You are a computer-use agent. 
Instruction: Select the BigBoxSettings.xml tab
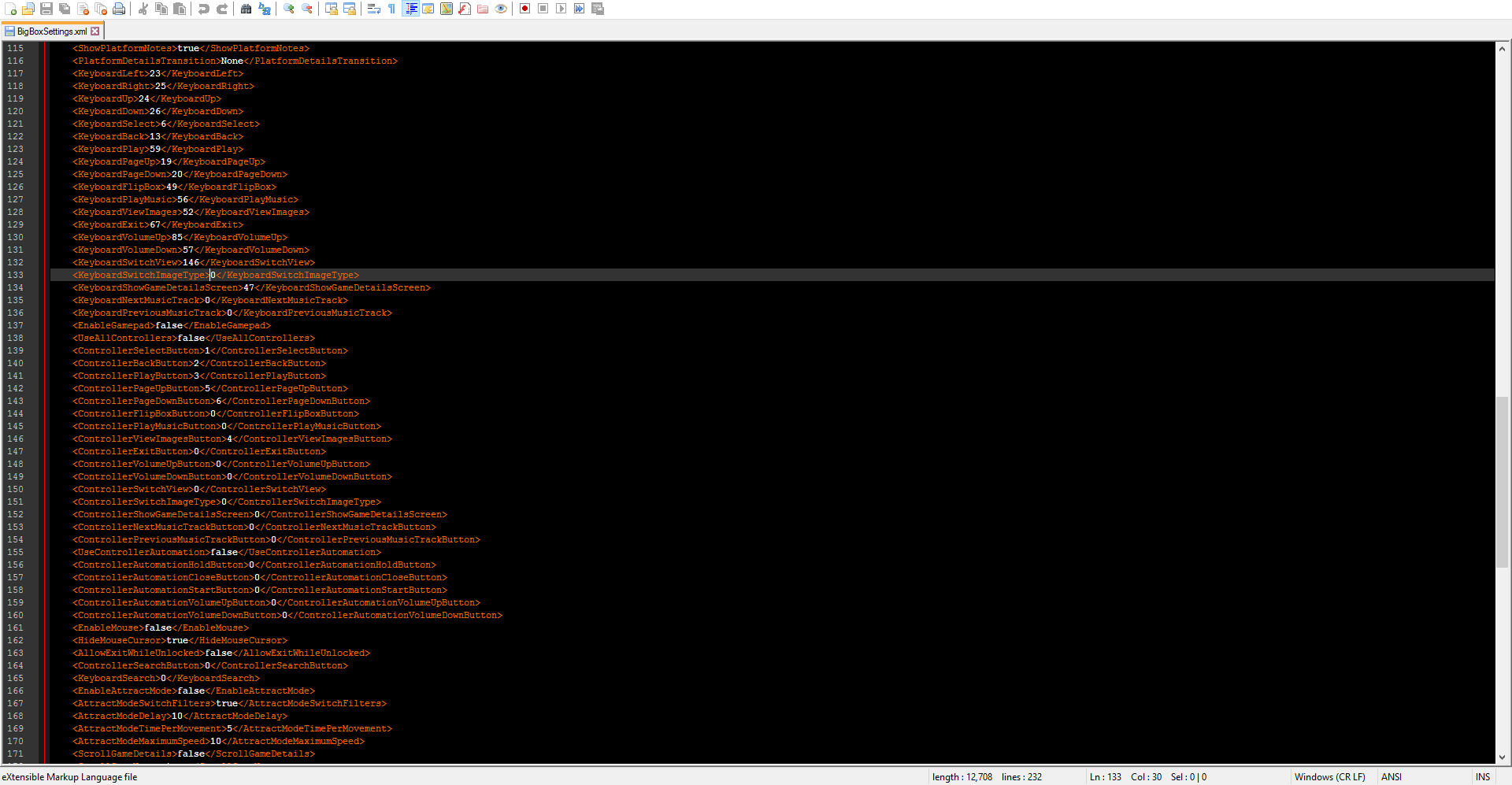point(51,31)
